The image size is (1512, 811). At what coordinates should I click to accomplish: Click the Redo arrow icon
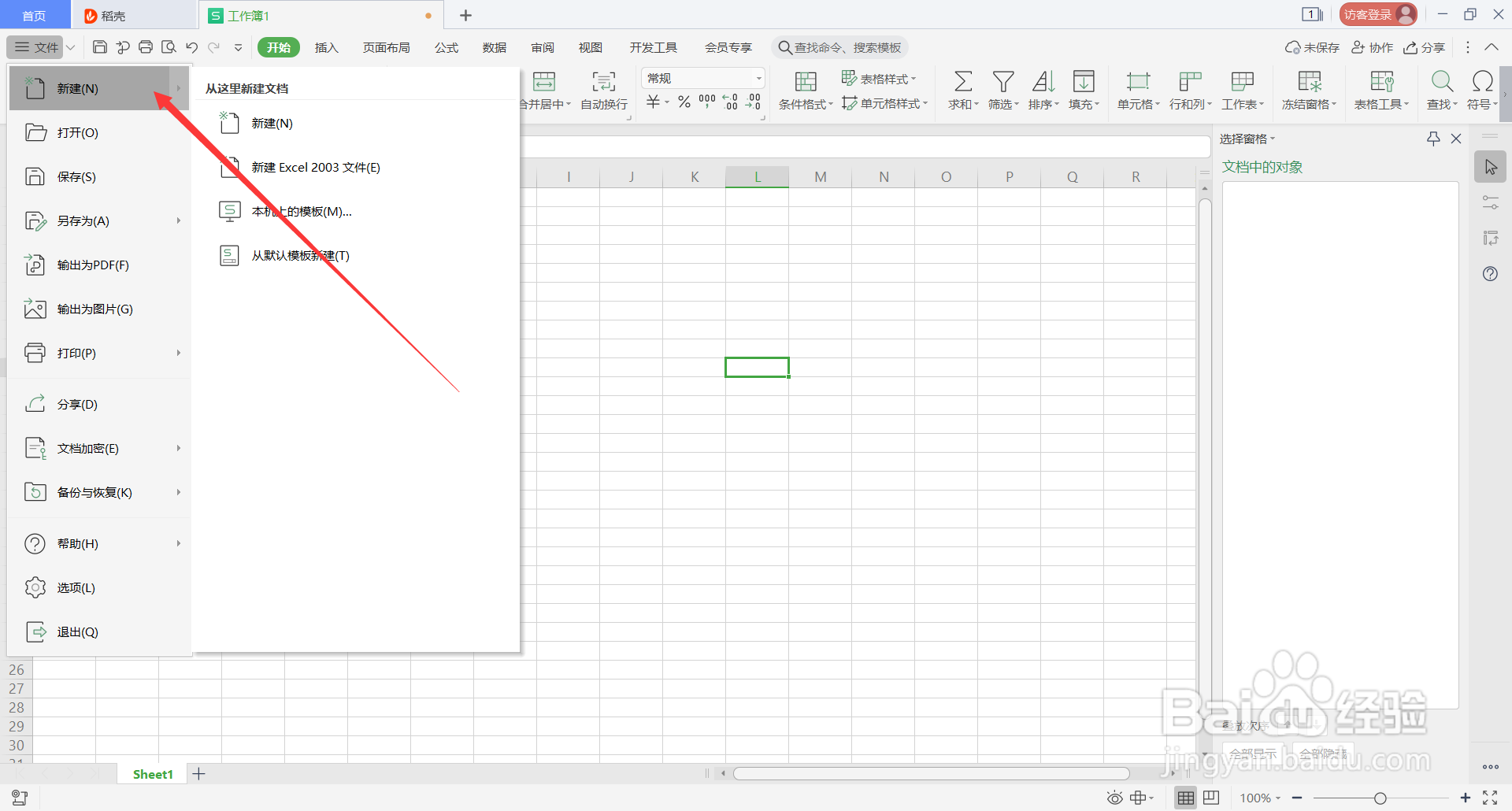coord(213,47)
